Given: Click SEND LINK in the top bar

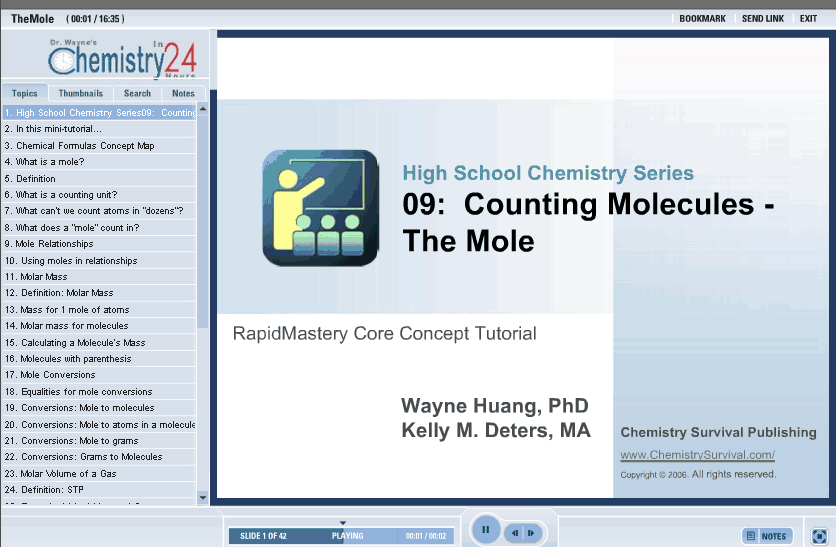Looking at the screenshot, I should (x=762, y=19).
